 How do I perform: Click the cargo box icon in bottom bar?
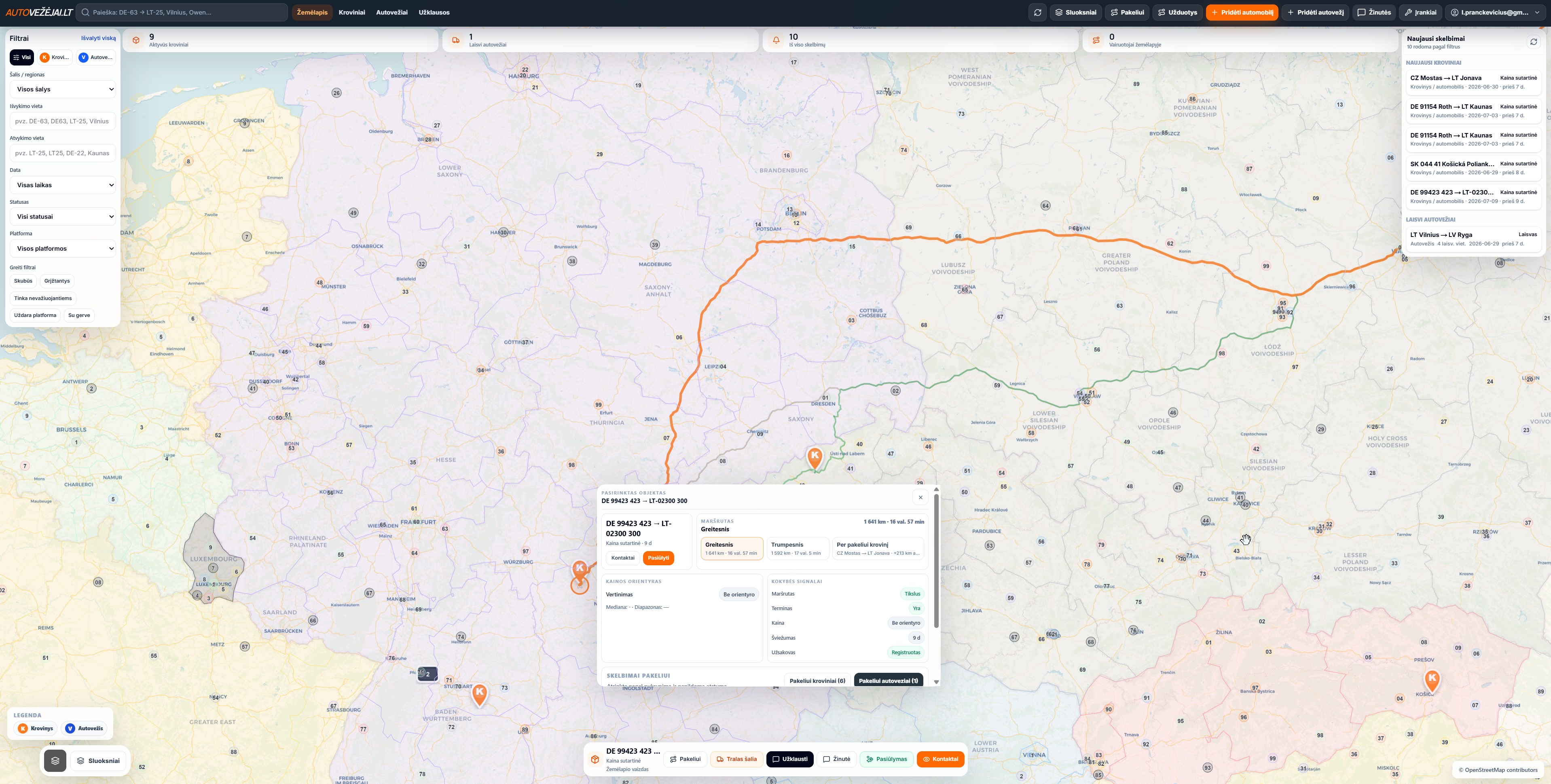pyautogui.click(x=595, y=759)
